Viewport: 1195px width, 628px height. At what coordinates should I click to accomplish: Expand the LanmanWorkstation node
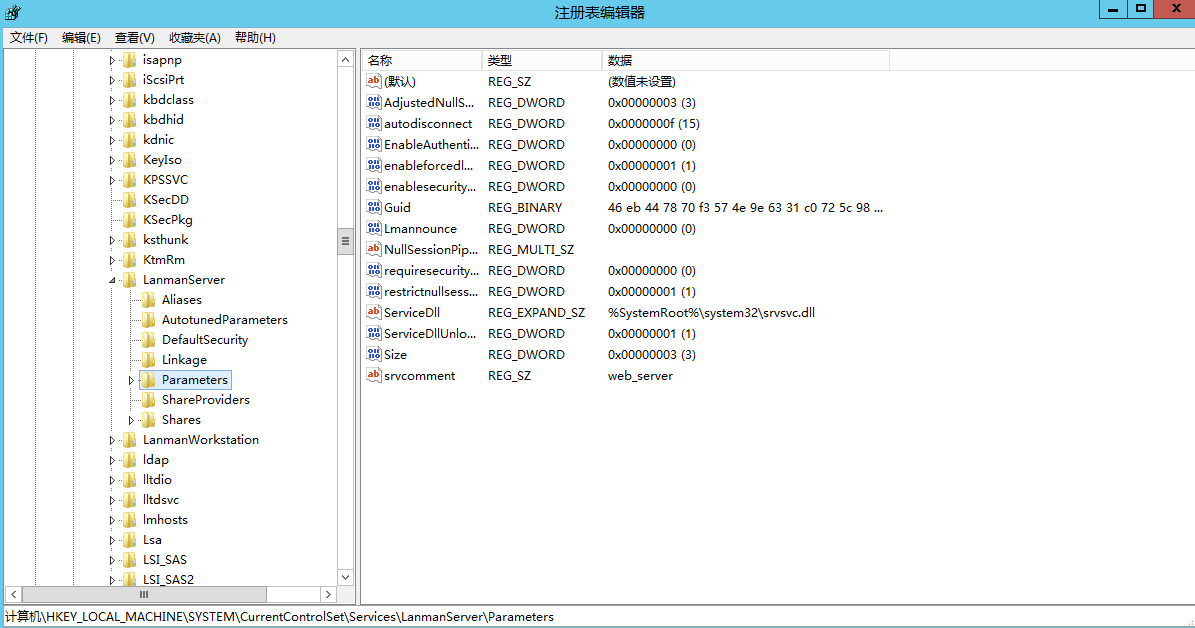[112, 440]
